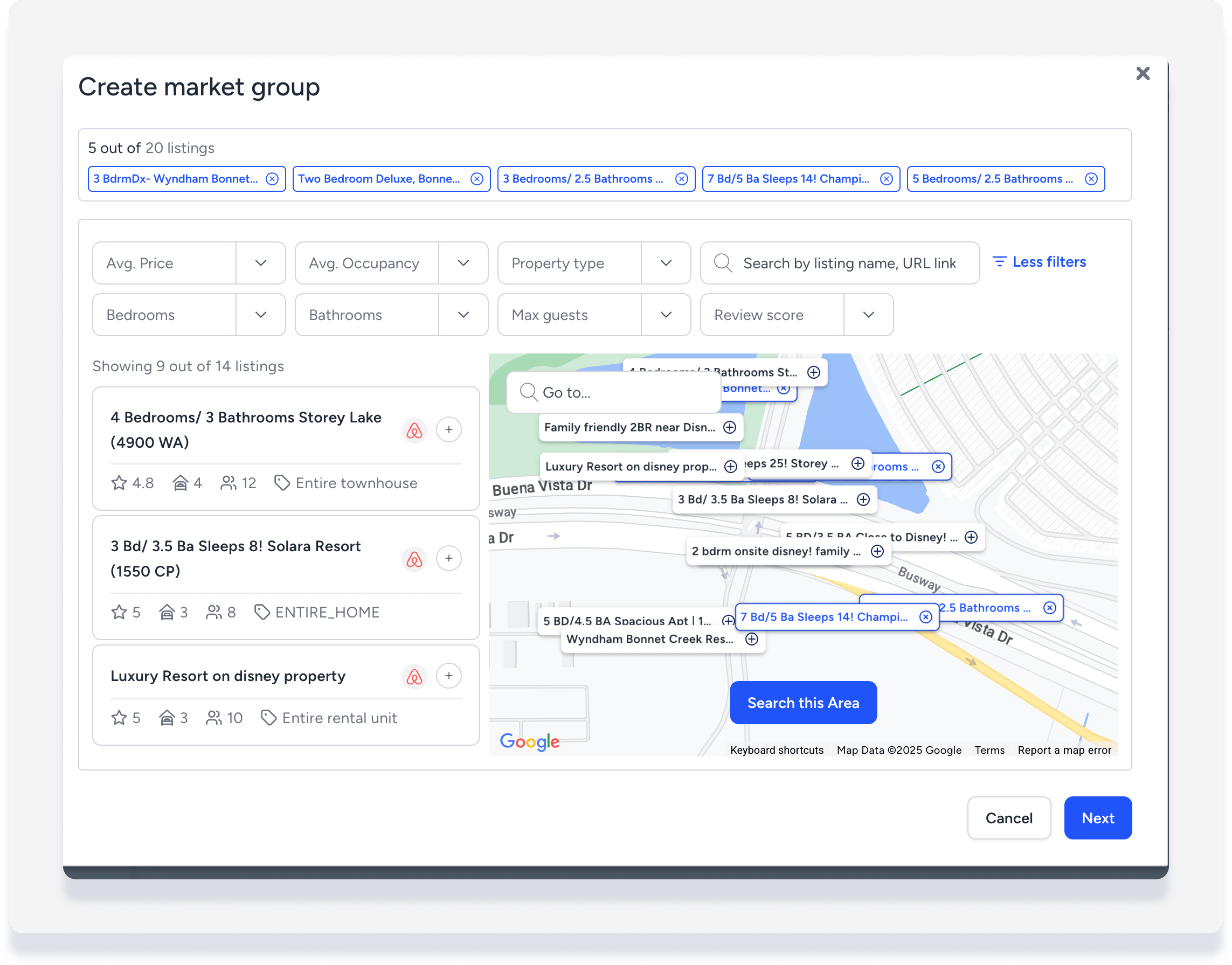This screenshot has height=965, width=1232.
Task: Open the Avg. Price dropdown
Action: pos(260,263)
